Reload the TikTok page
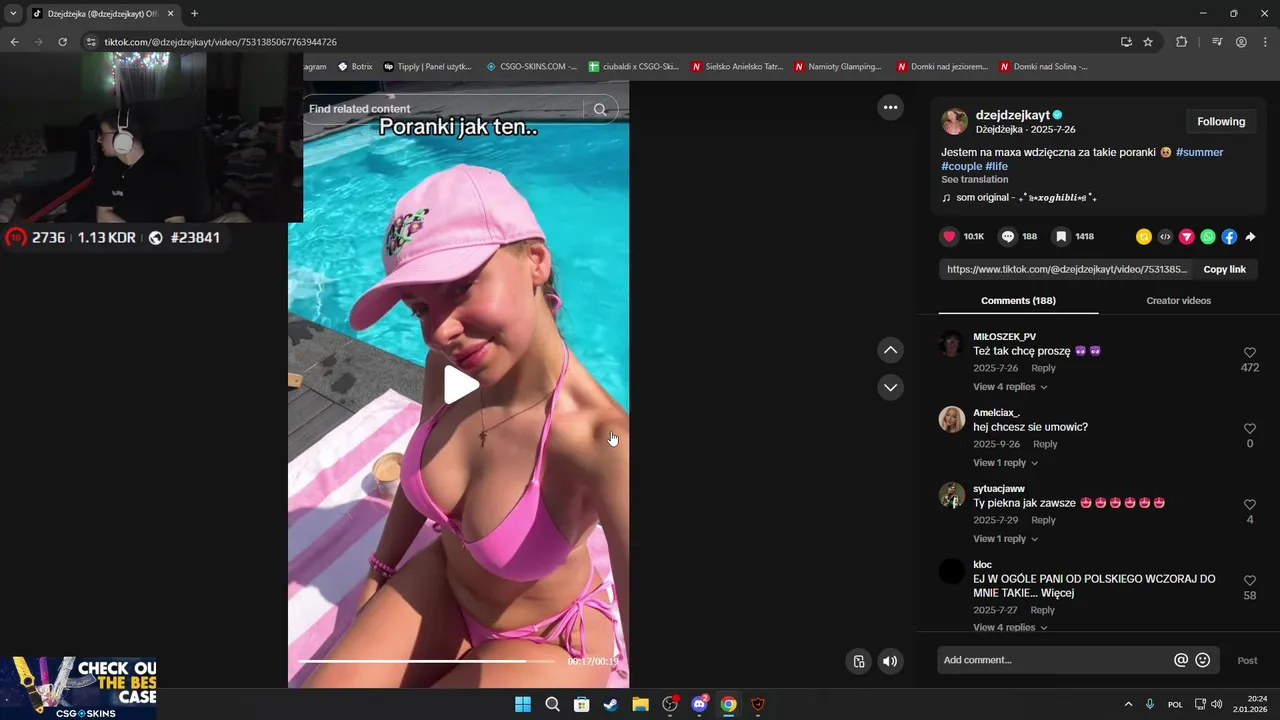 (x=62, y=42)
